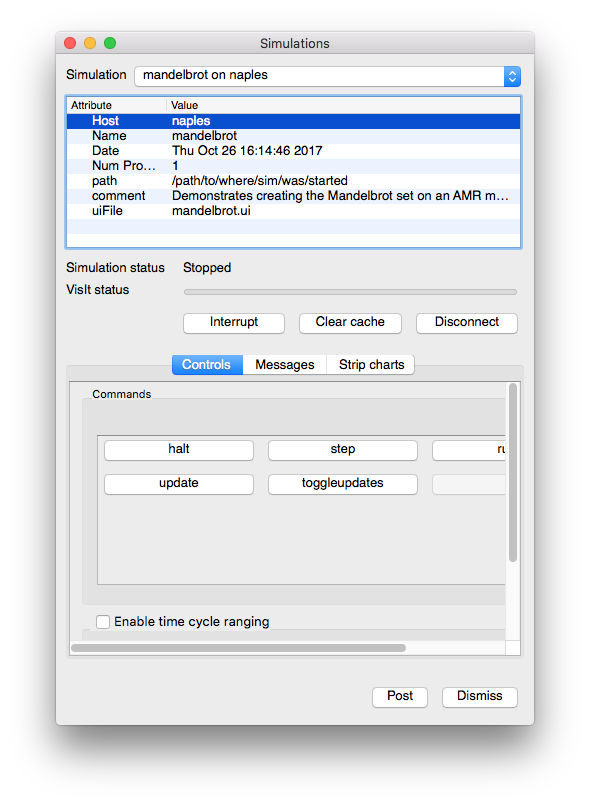This screenshot has width=590, height=805.
Task: Select the Num Pro… attribute row
Action: coord(293,166)
